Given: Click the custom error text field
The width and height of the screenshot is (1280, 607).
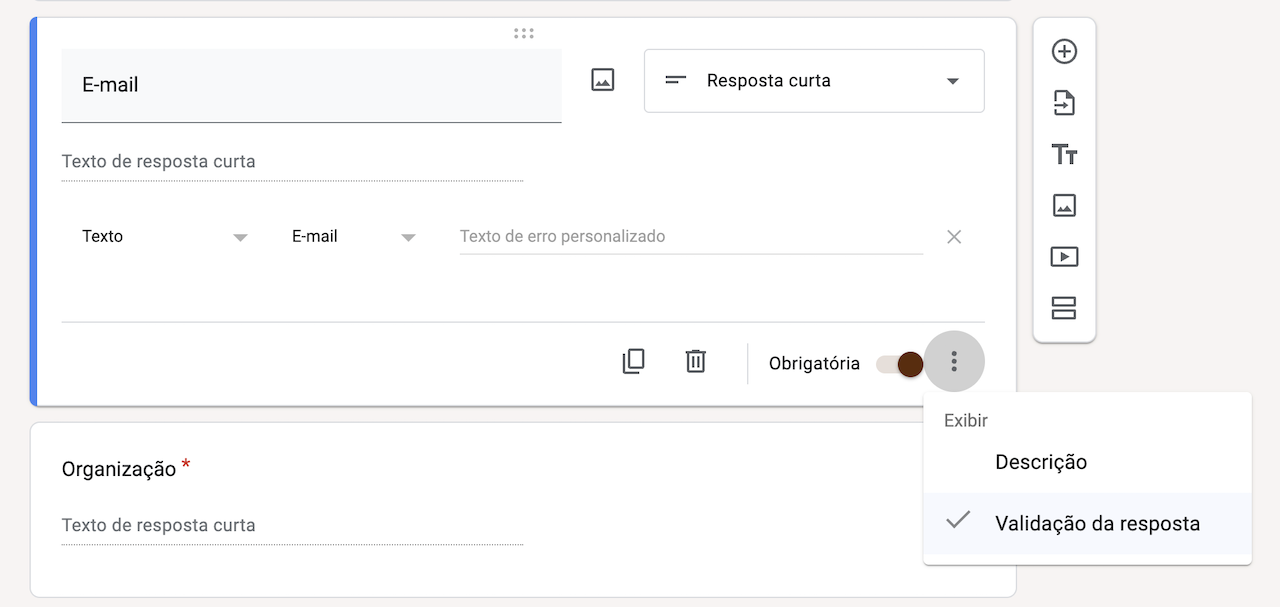Looking at the screenshot, I should [690, 237].
